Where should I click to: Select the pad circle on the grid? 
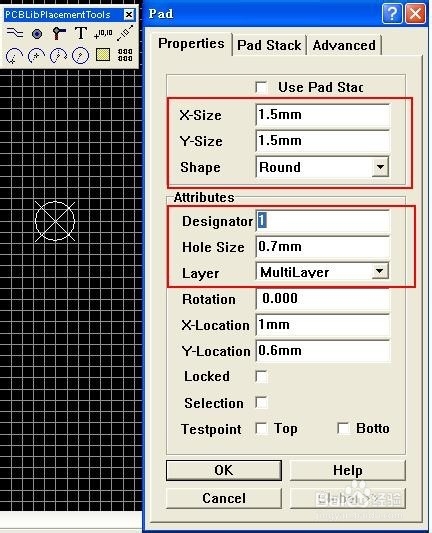click(55, 221)
